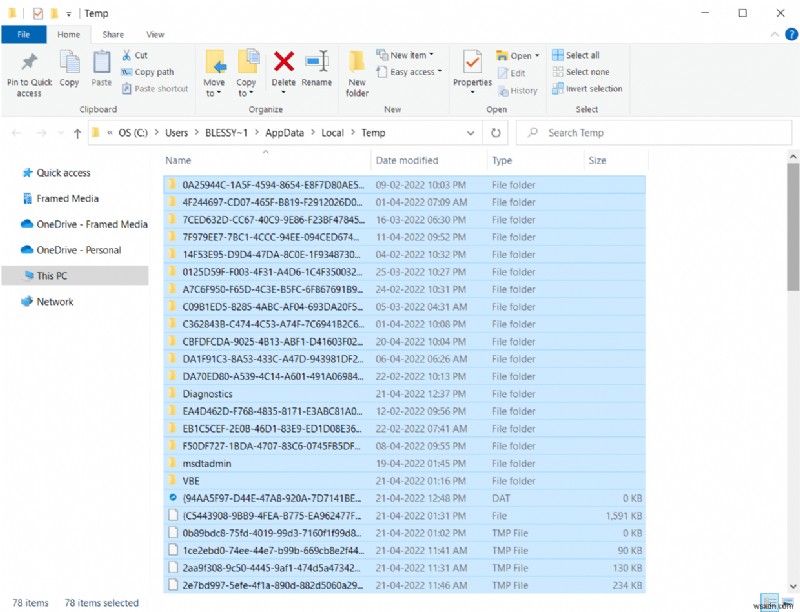Click the Copy icon in the ribbon
This screenshot has height=612, width=800.
69,65
